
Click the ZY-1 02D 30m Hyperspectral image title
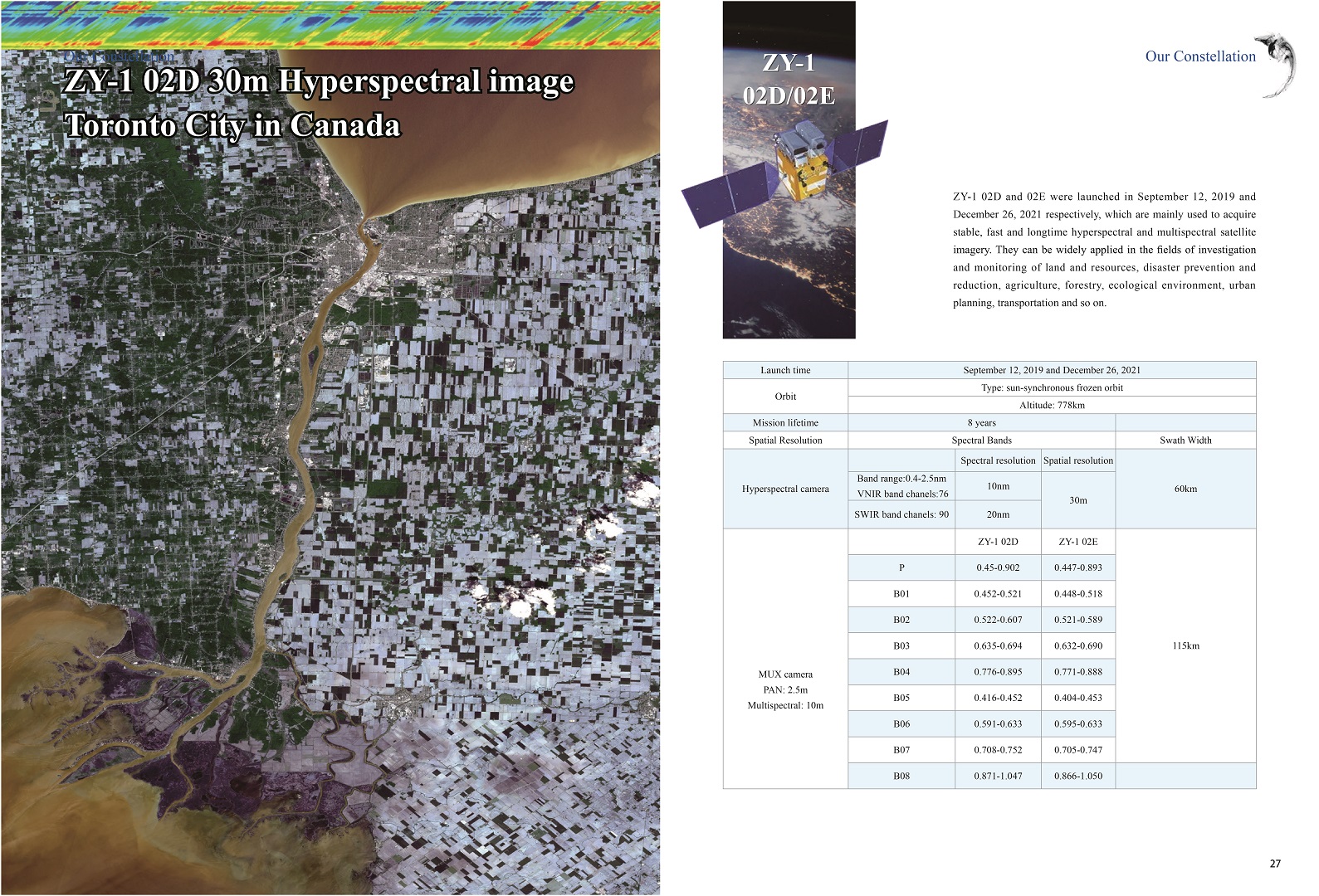point(318,82)
